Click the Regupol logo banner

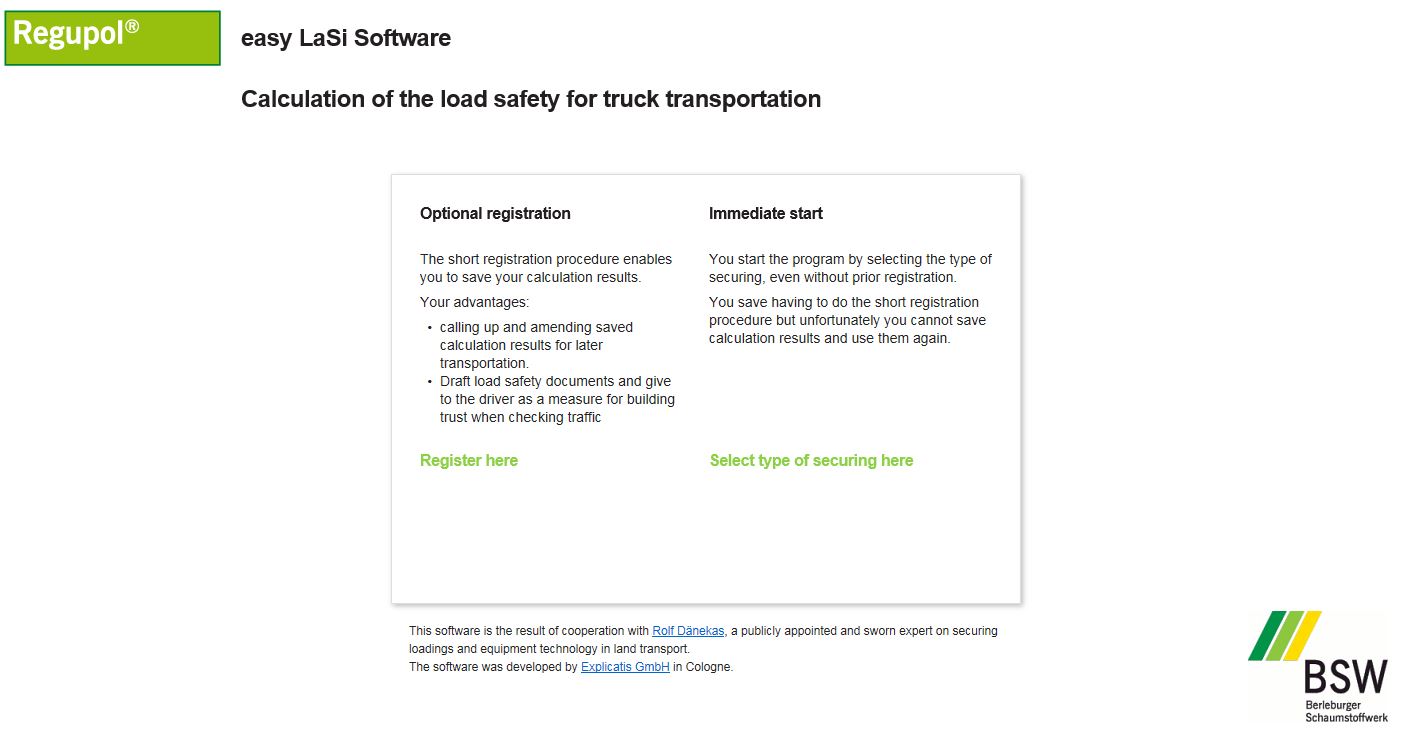tap(113, 38)
